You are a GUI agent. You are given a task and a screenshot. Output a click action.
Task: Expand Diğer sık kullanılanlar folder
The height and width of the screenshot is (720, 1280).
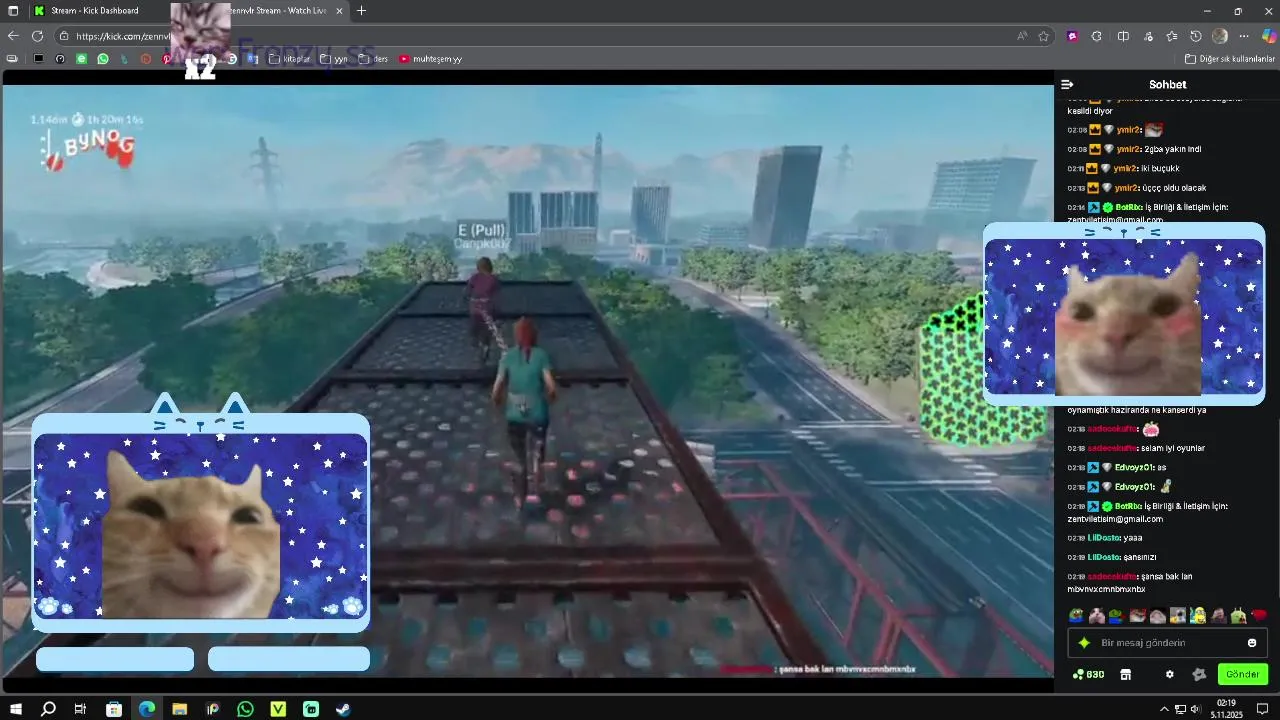[x=1229, y=59]
